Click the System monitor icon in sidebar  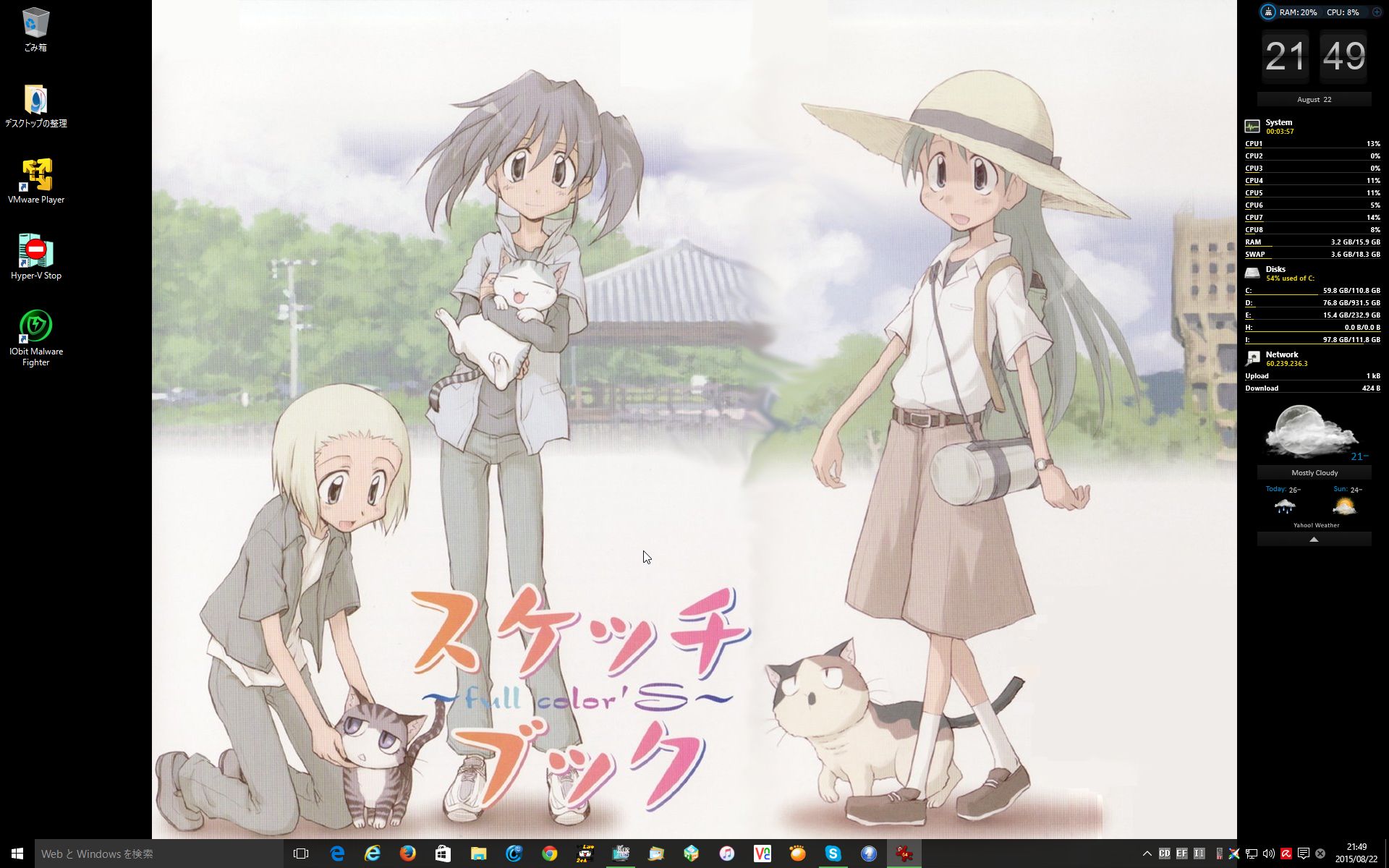click(1252, 127)
